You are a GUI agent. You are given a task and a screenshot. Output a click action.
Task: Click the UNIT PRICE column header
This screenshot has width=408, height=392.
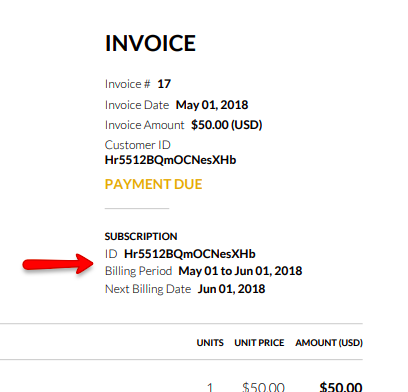coord(259,343)
